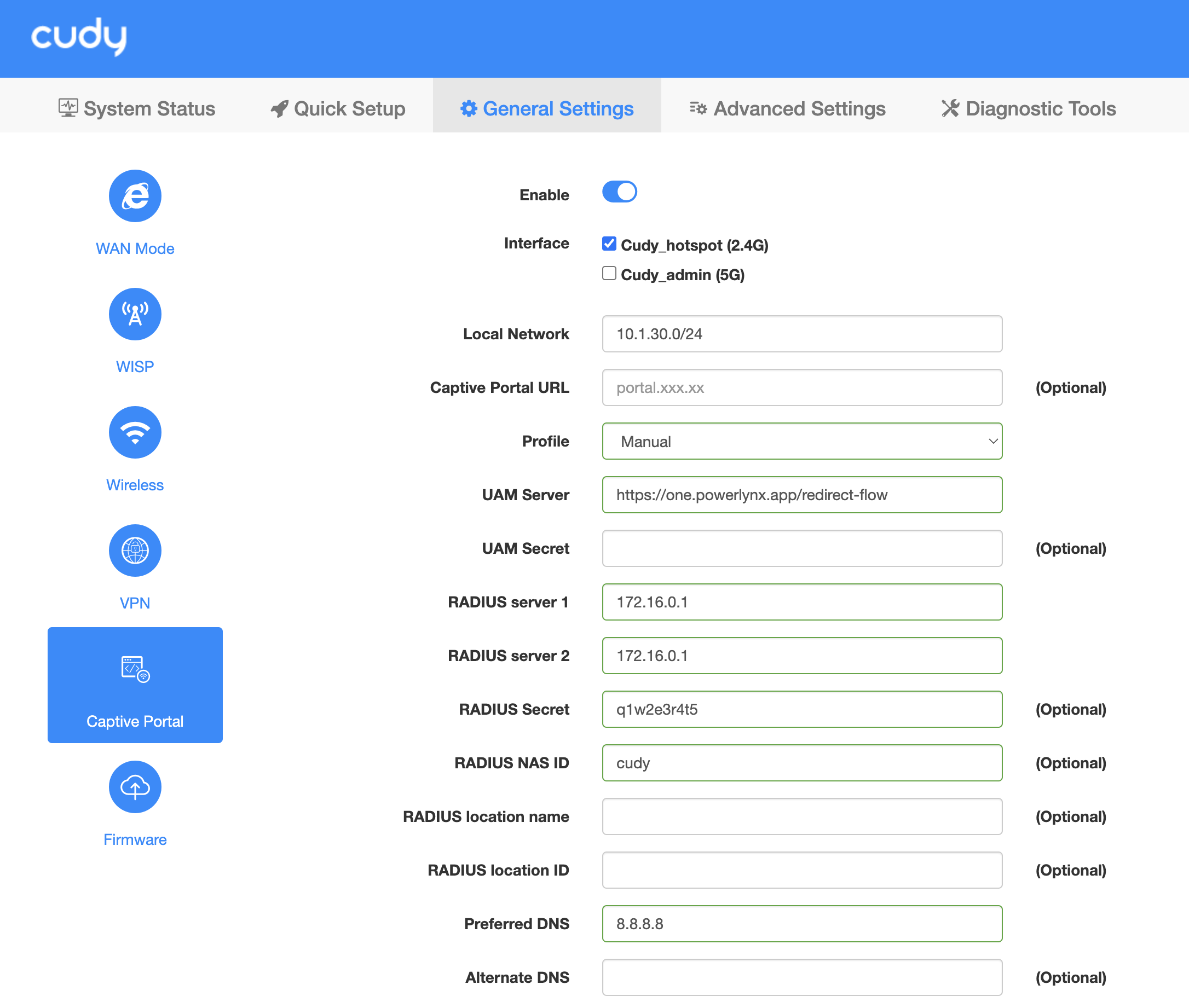Click the Preferred DNS input field

tap(801, 923)
